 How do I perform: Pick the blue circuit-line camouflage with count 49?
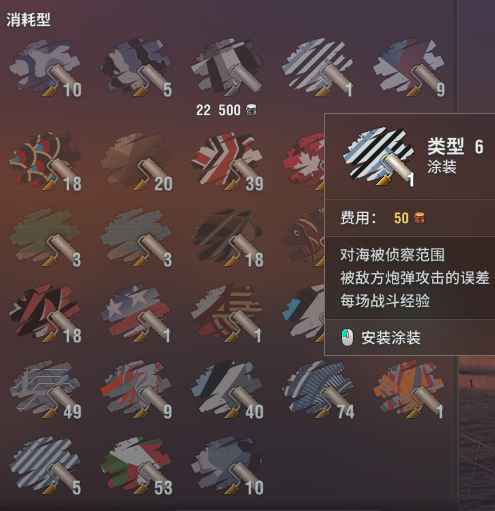point(45,389)
